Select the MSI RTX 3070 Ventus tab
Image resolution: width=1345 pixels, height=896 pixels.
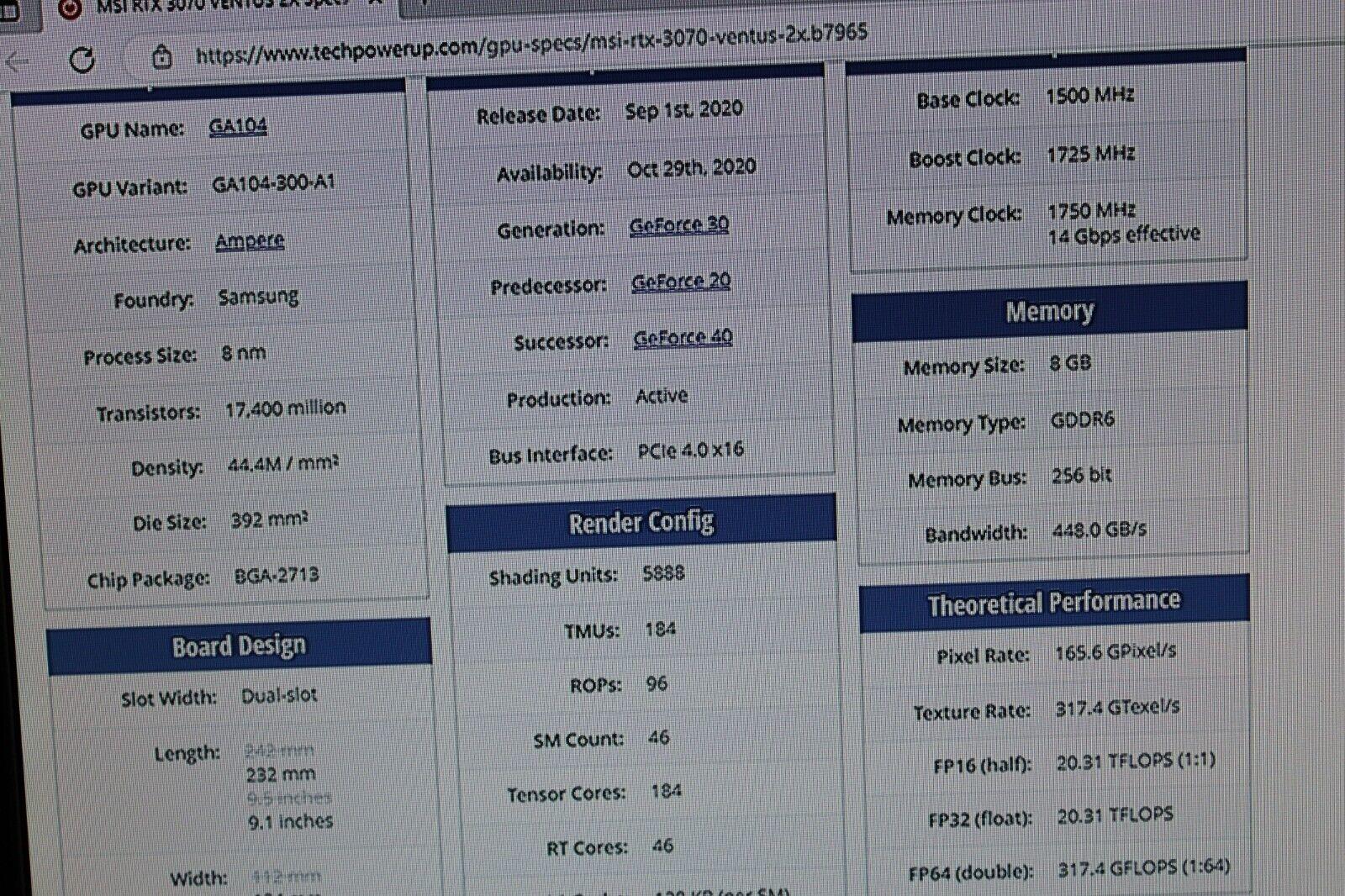pos(219,7)
